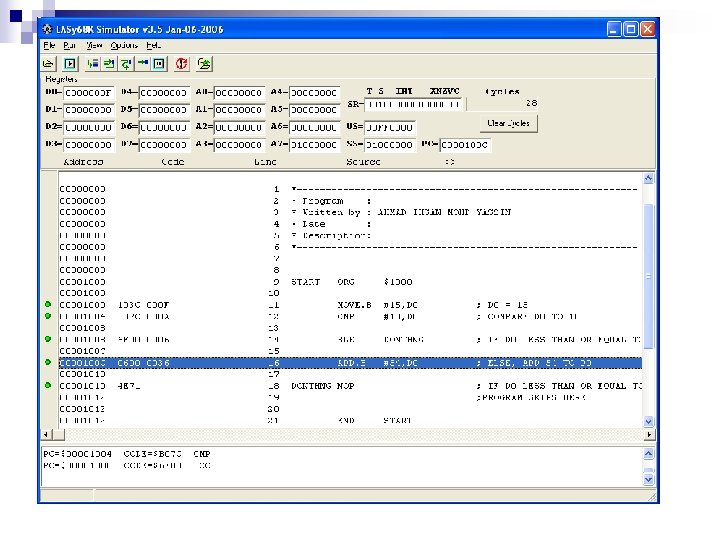Click the D4 register field
The image size is (720, 540).
click(164, 93)
